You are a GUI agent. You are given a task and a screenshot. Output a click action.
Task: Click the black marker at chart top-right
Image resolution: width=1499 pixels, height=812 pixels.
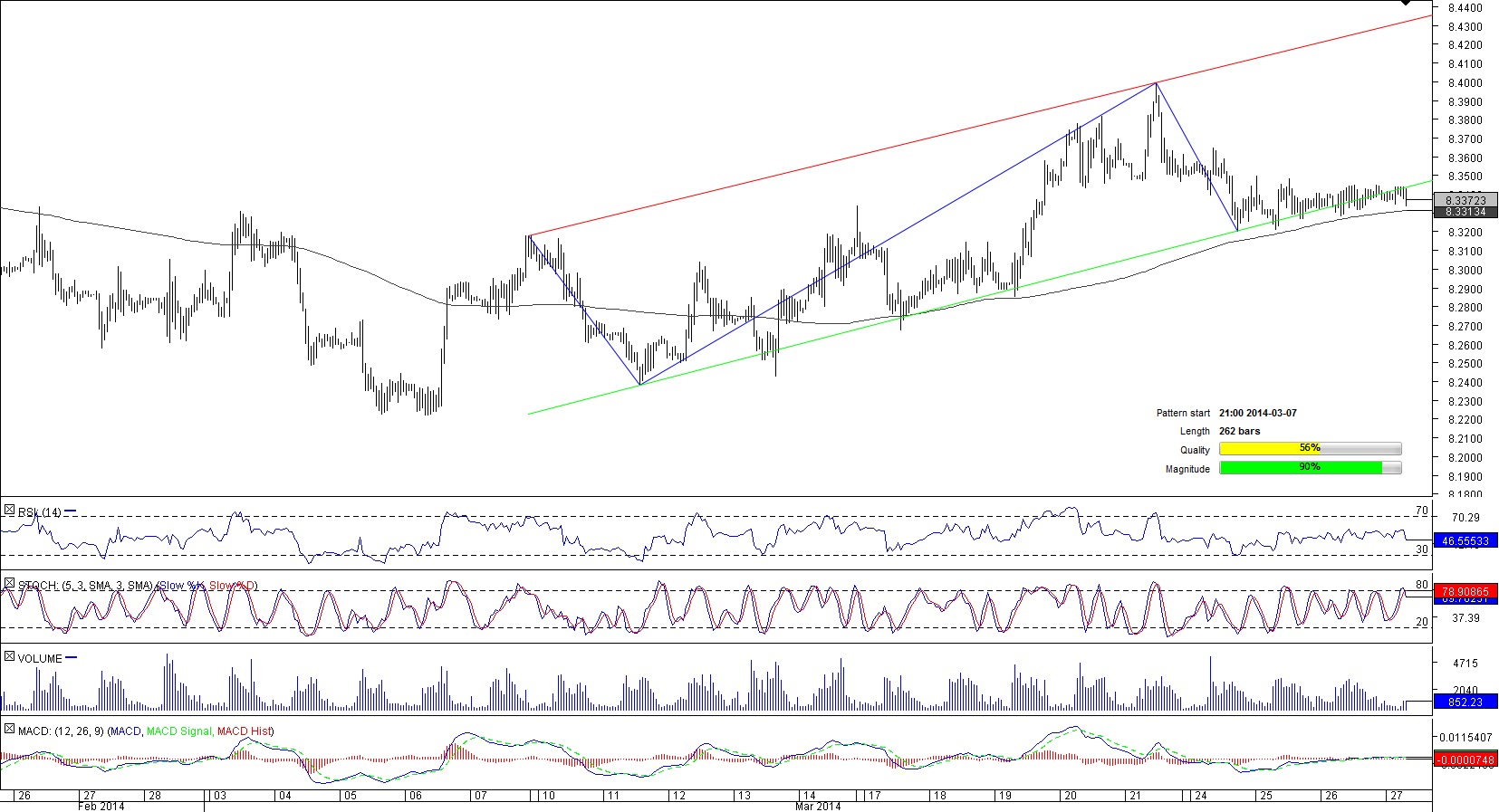[x=1405, y=4]
